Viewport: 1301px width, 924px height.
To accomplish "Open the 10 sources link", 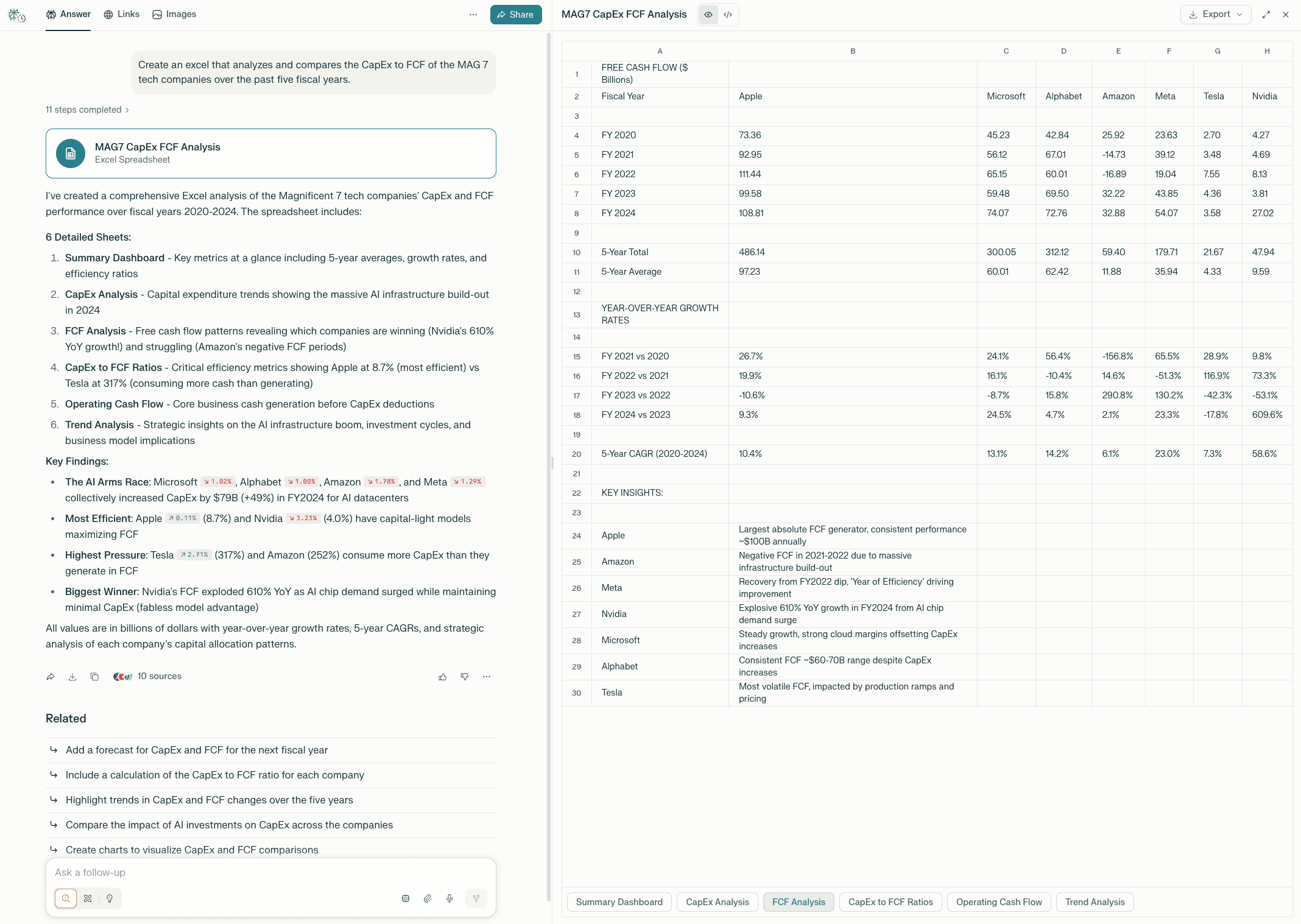I will click(159, 676).
